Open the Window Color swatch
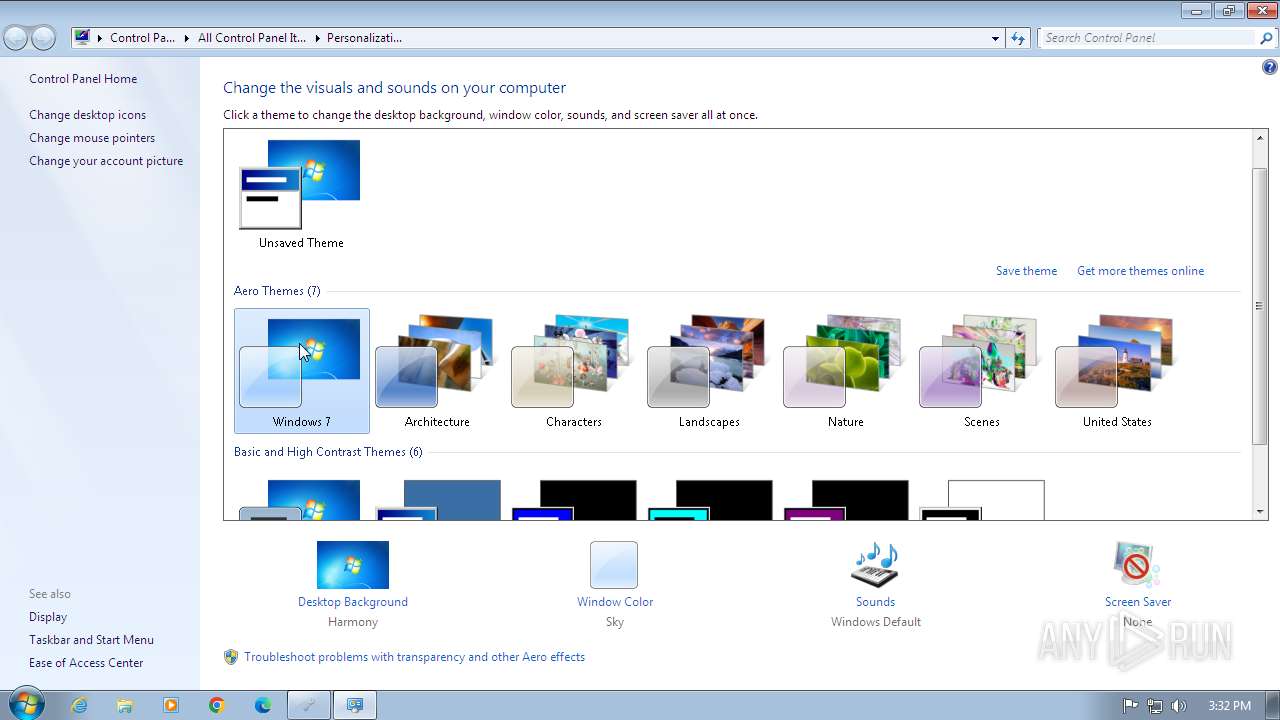Viewport: 1280px width, 720px height. 614,565
